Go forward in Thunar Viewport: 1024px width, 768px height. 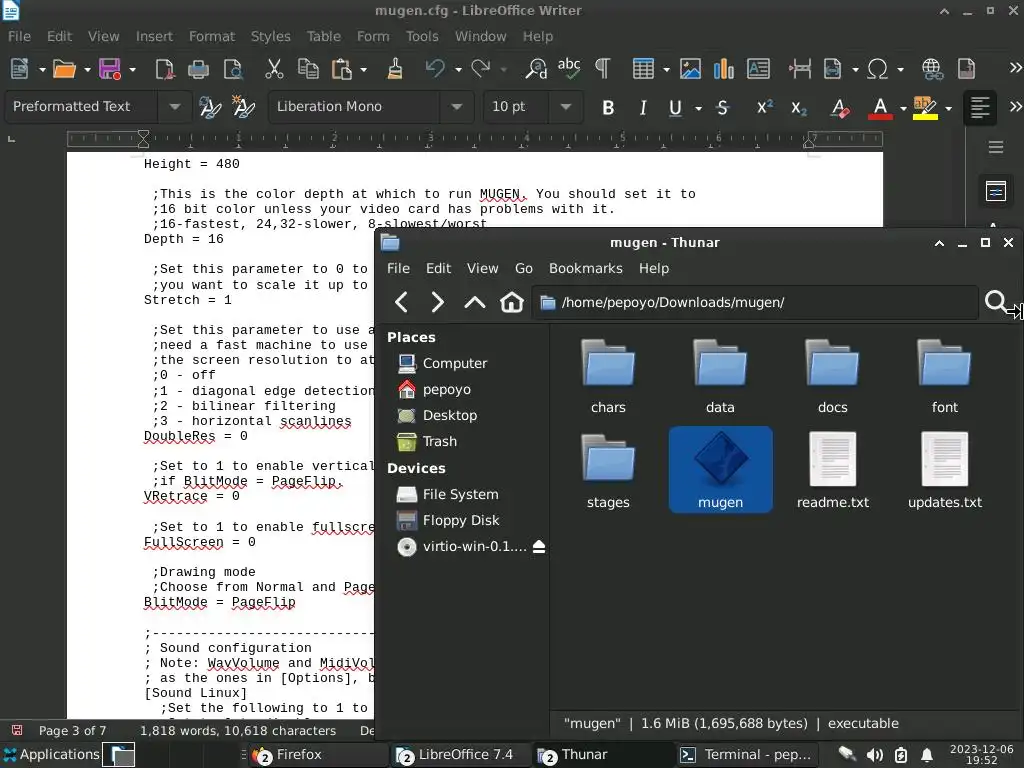[x=438, y=302]
